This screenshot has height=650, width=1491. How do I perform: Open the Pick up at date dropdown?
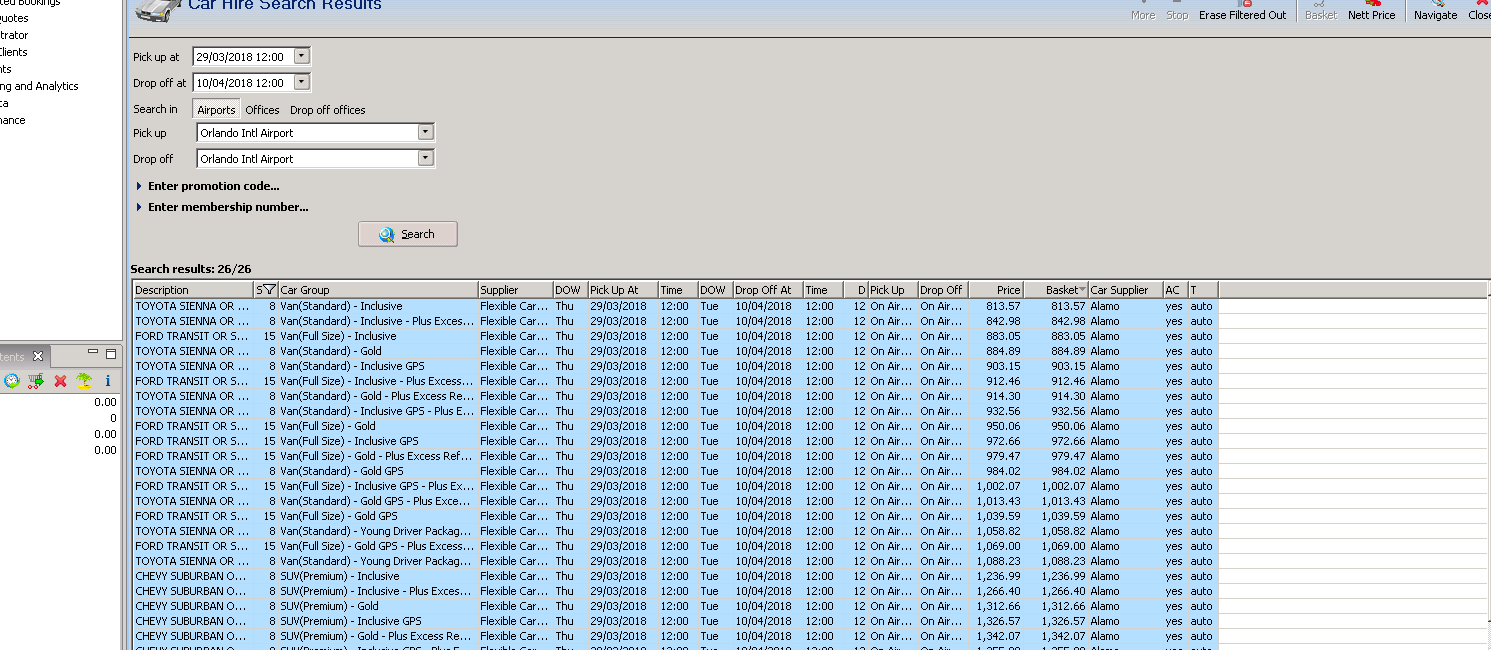click(x=302, y=57)
